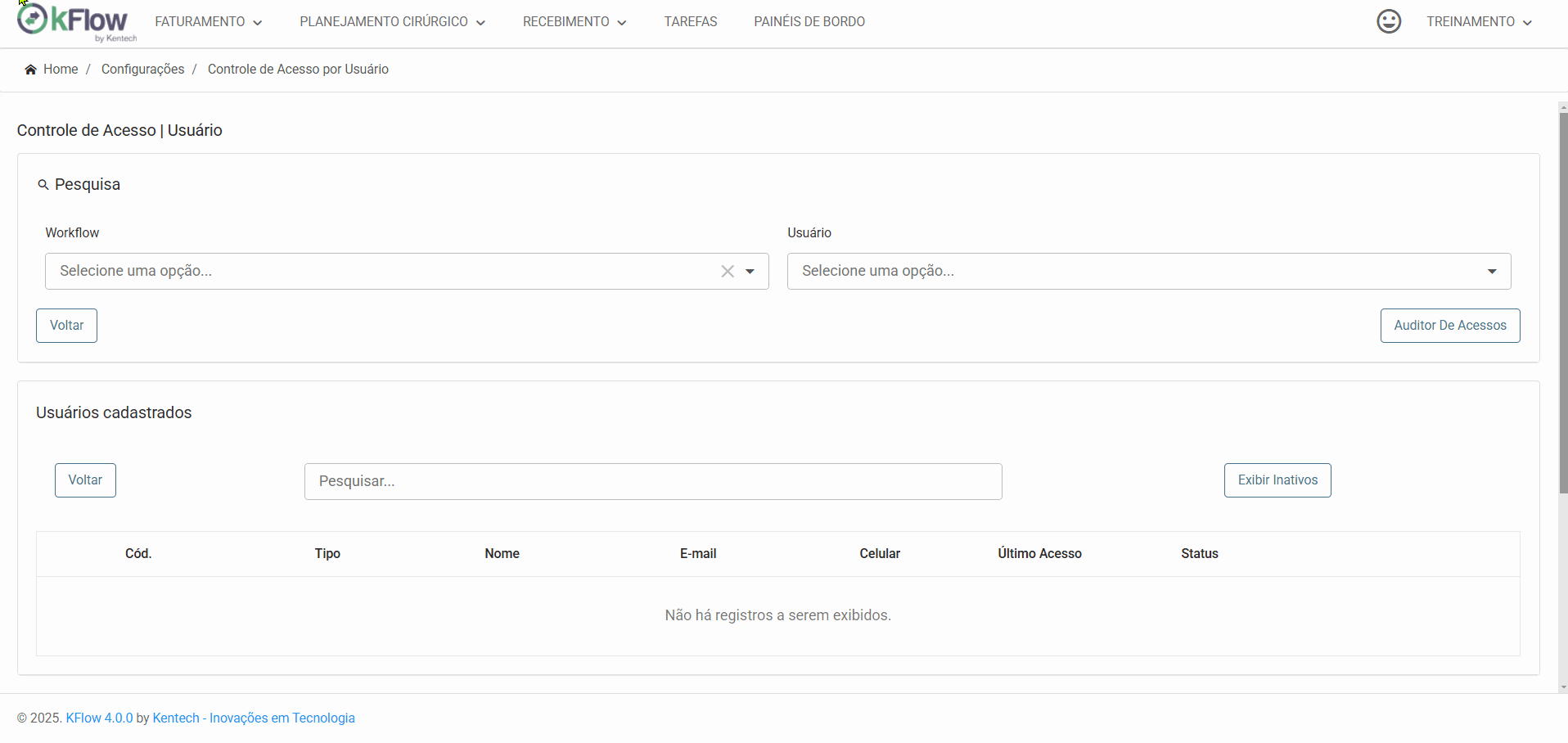
Task: Click the magnifier icon beside Pesquisa
Action: [43, 185]
